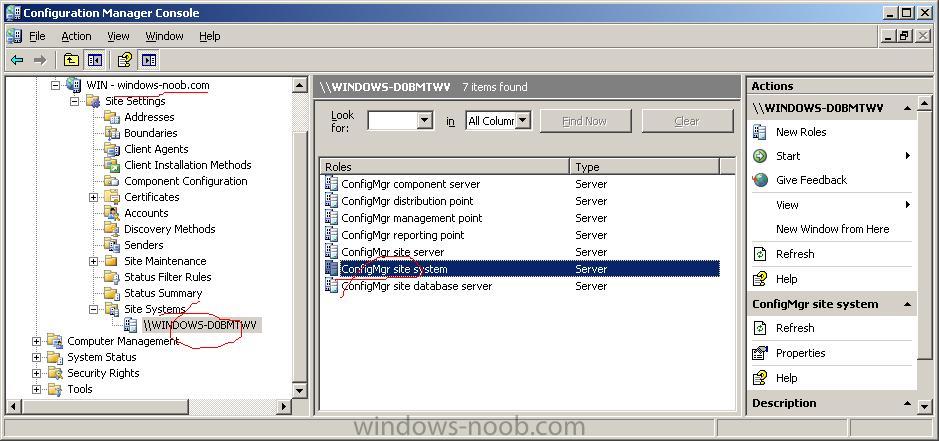
Task: Click the Accounts tree icon
Action: pos(112,213)
